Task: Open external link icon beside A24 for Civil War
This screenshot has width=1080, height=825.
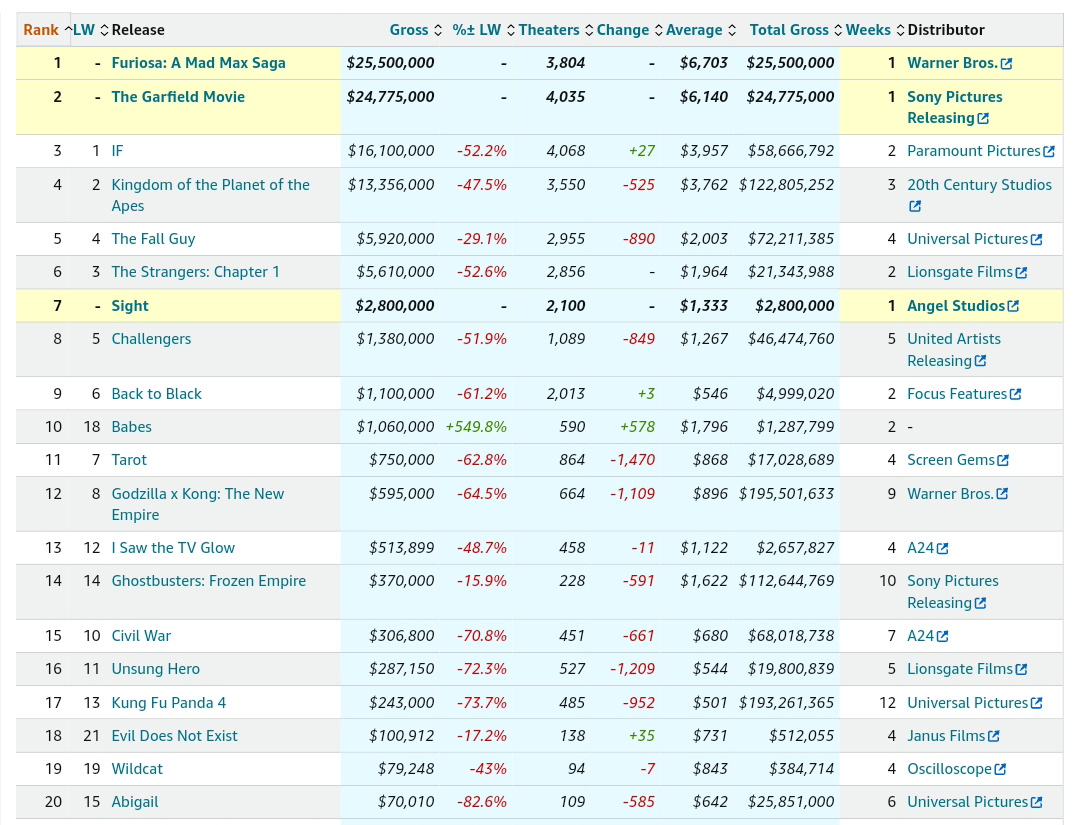Action: coord(942,636)
